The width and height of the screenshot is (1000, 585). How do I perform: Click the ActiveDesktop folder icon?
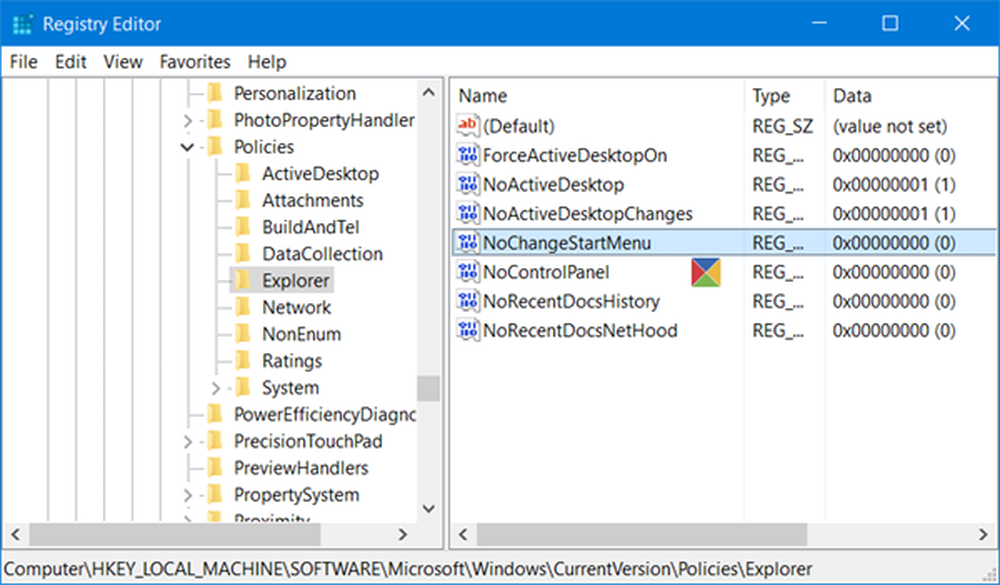pos(243,174)
